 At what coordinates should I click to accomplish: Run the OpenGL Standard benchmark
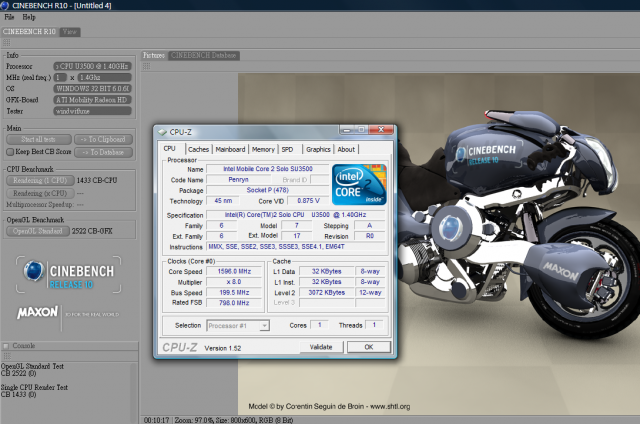coord(38,231)
